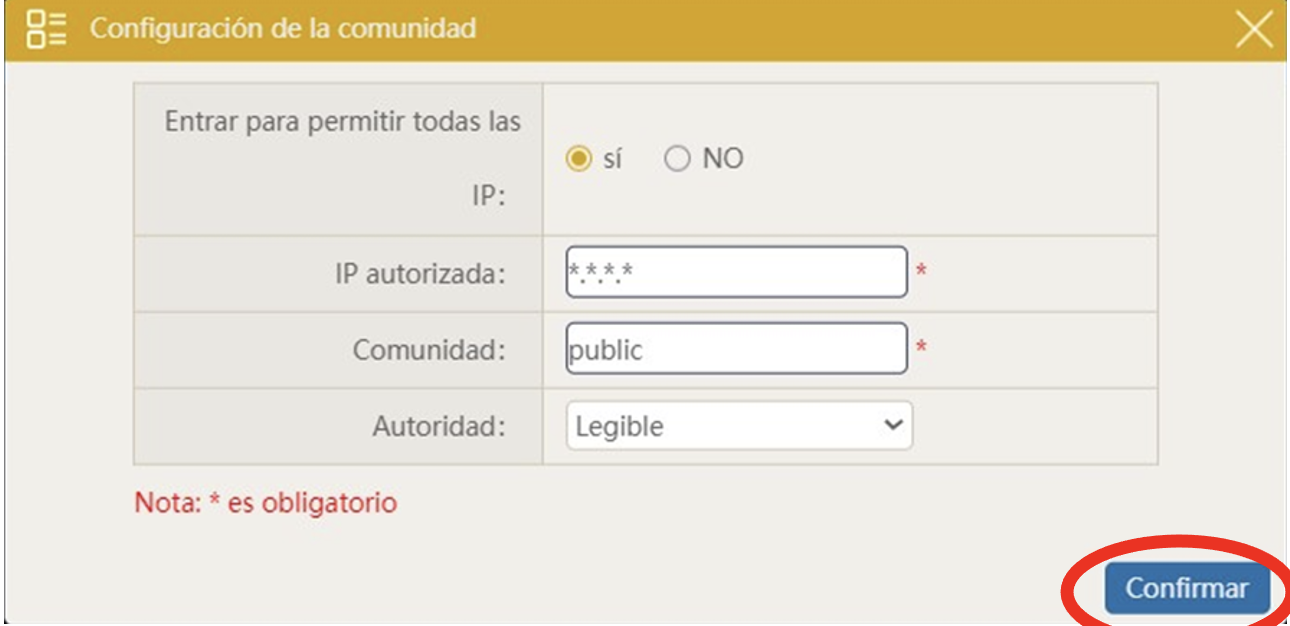Select the "NO" radio button
Screen dimensions: 1290x626
(x=677, y=159)
